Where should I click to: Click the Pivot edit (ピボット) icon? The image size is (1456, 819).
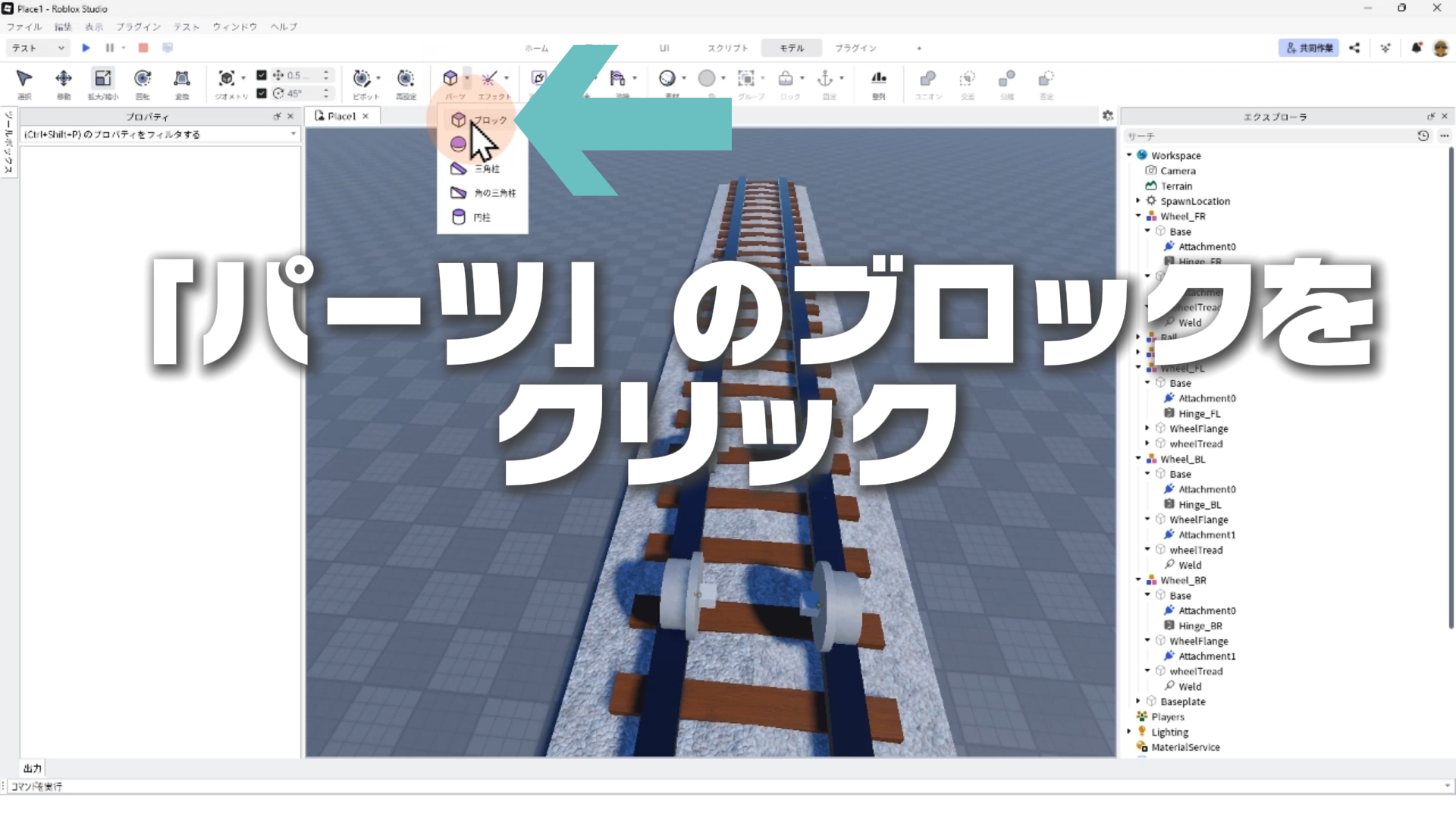[x=362, y=79]
